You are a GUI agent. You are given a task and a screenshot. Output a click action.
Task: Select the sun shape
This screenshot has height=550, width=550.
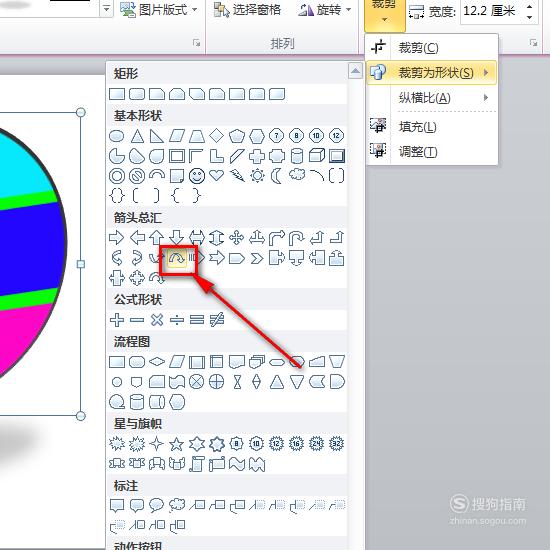coord(257,175)
